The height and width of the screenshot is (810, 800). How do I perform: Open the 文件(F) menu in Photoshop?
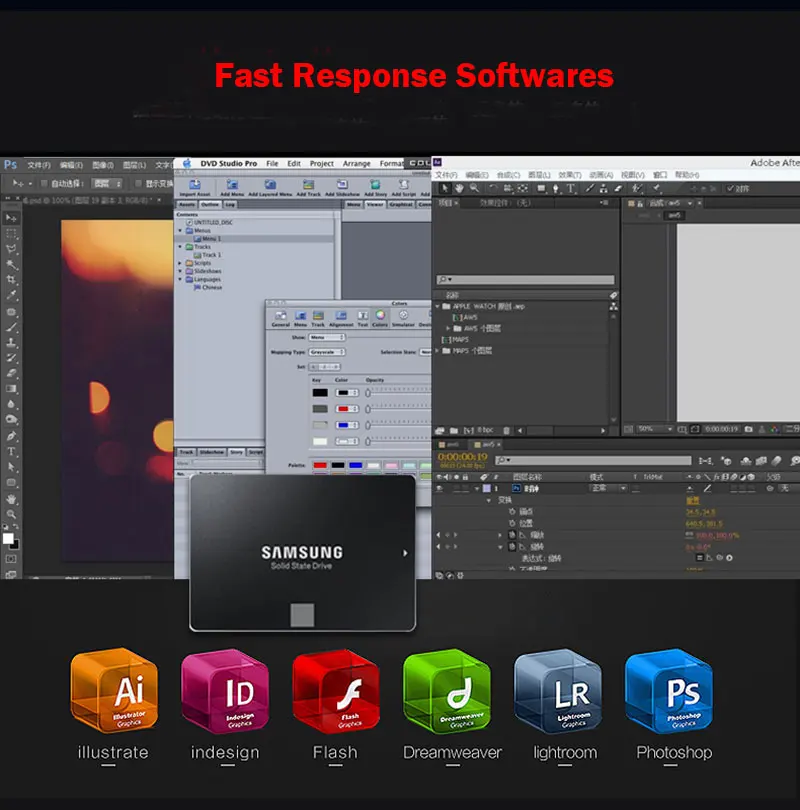[x=39, y=165]
